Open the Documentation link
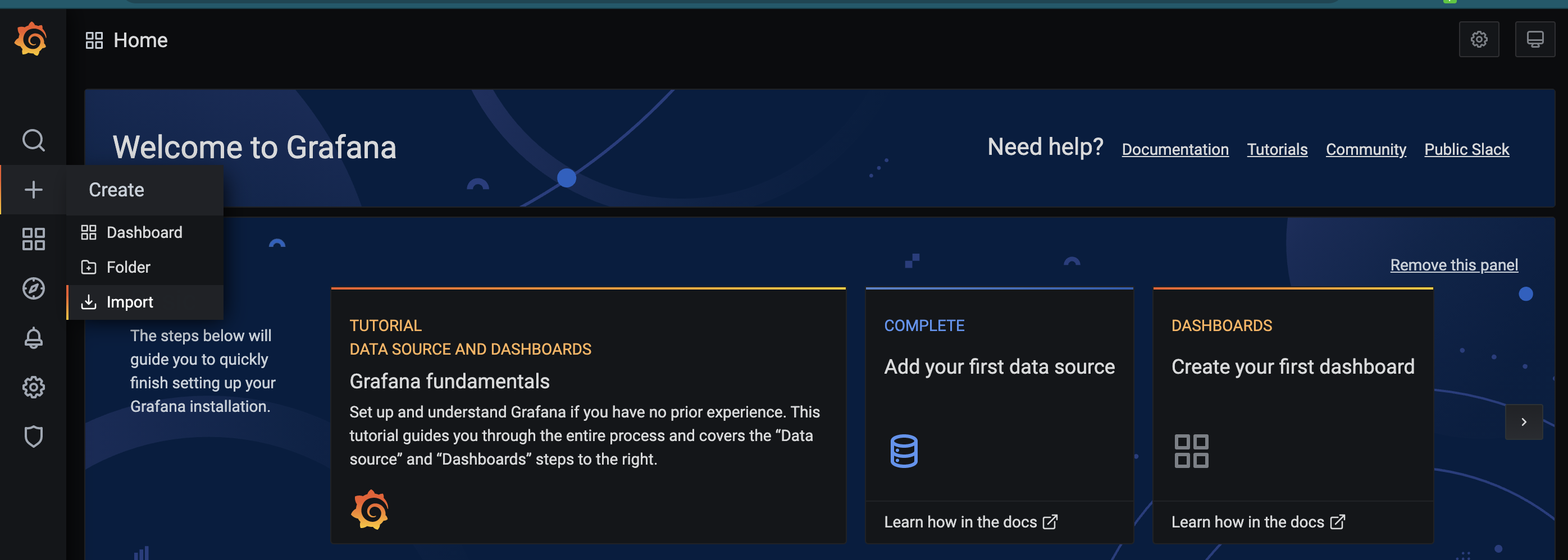This screenshot has height=560, width=1568. click(x=1175, y=150)
